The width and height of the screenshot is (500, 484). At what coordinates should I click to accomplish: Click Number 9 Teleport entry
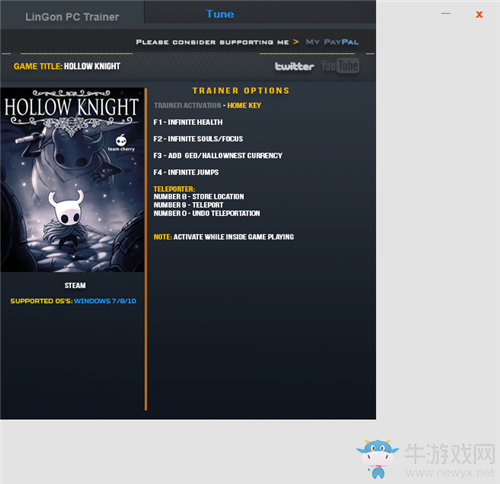click(x=188, y=205)
